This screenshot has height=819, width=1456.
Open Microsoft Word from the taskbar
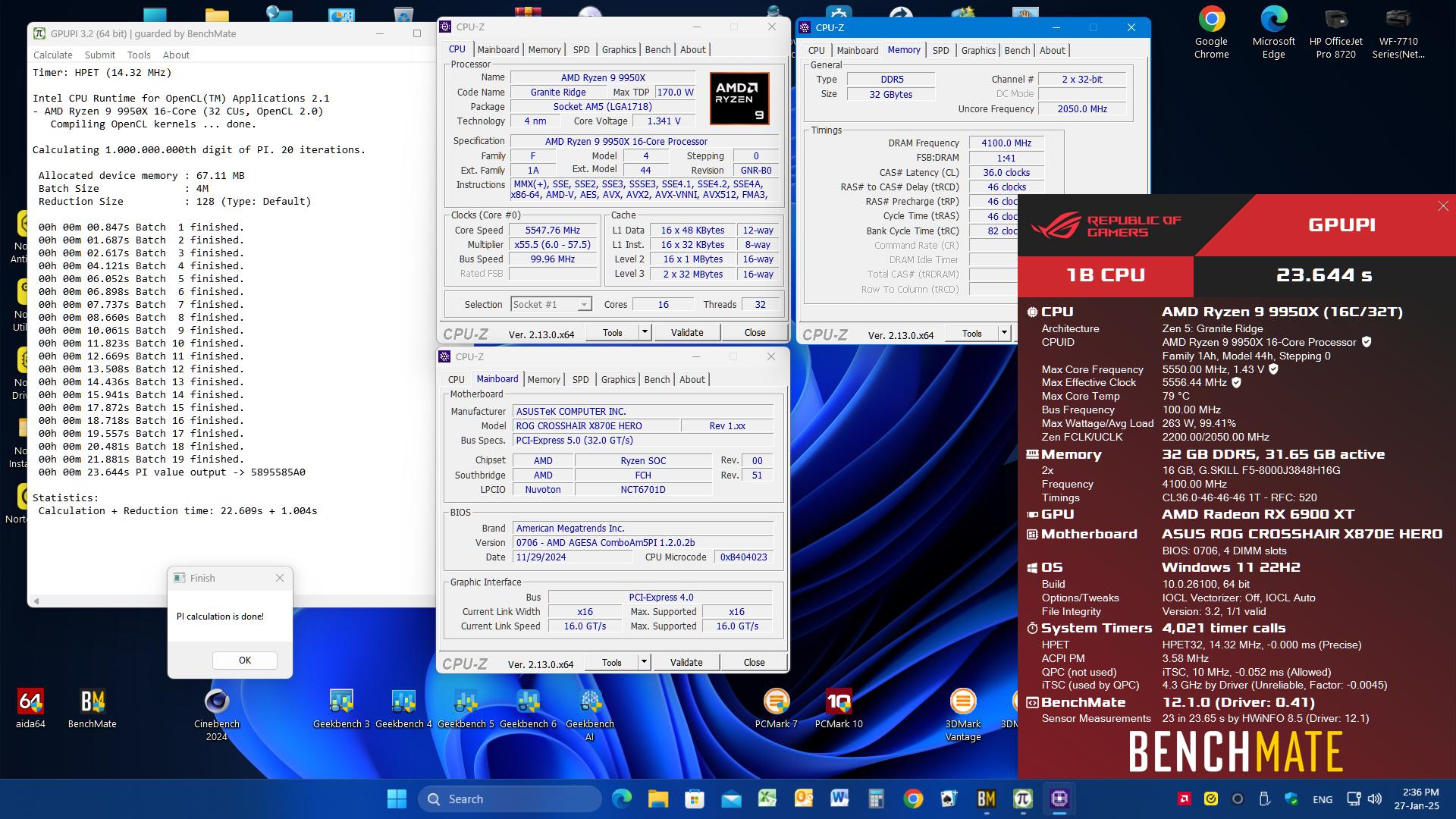839,799
